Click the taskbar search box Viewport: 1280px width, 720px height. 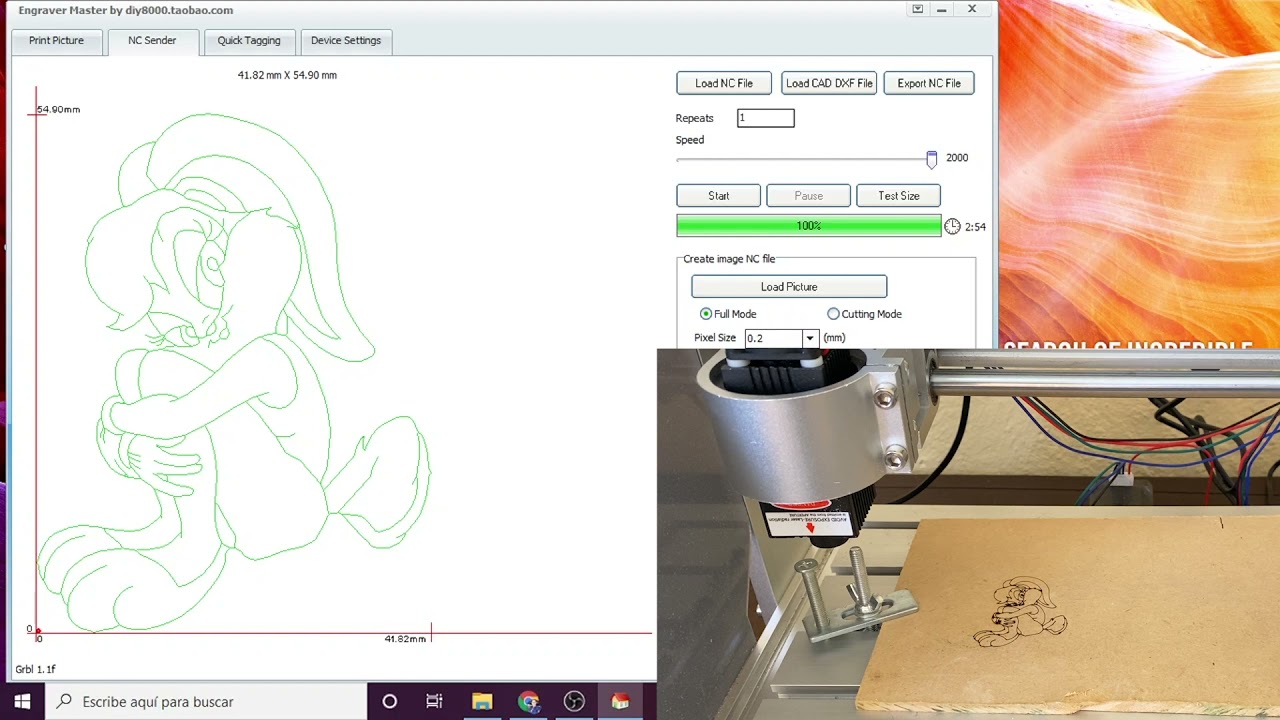coord(206,701)
